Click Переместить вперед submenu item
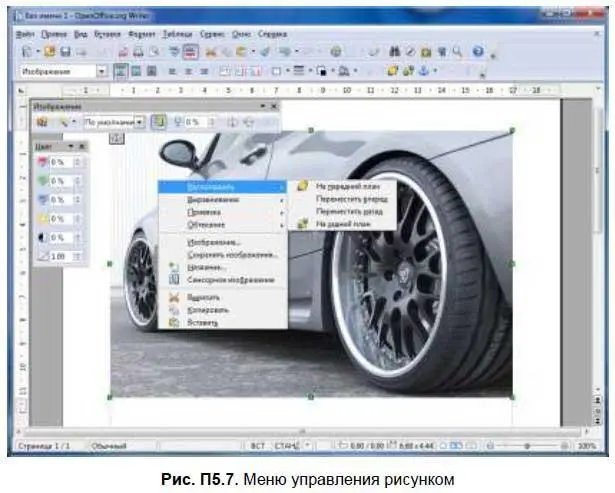Viewport: 615px width, 493px height. tap(343, 199)
